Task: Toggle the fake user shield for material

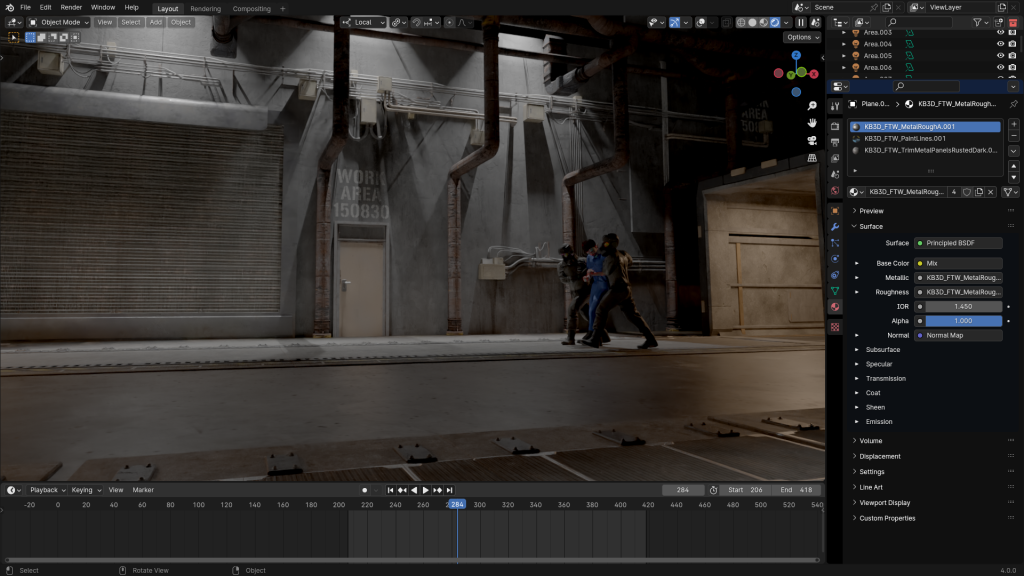Action: [966, 192]
